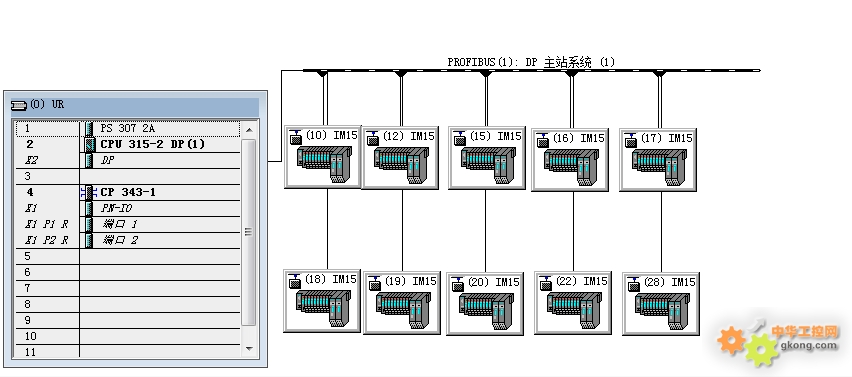Screen dimensions: 852x377
Task: Select the station (19) IM15 device icon
Action: pyautogui.click(x=402, y=303)
